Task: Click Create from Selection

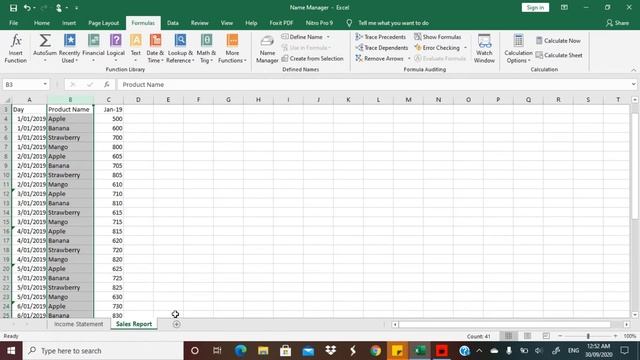Action: [x=312, y=58]
